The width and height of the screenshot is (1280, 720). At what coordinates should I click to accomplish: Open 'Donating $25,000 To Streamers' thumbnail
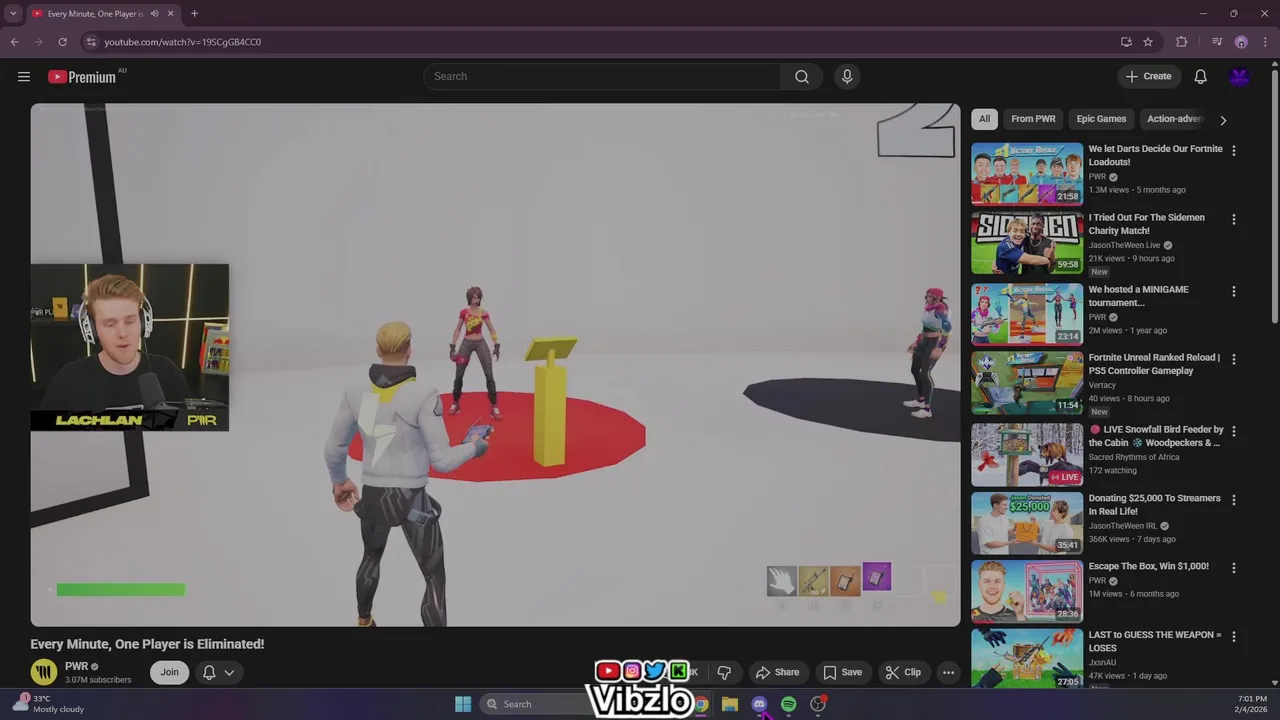pyautogui.click(x=1027, y=523)
